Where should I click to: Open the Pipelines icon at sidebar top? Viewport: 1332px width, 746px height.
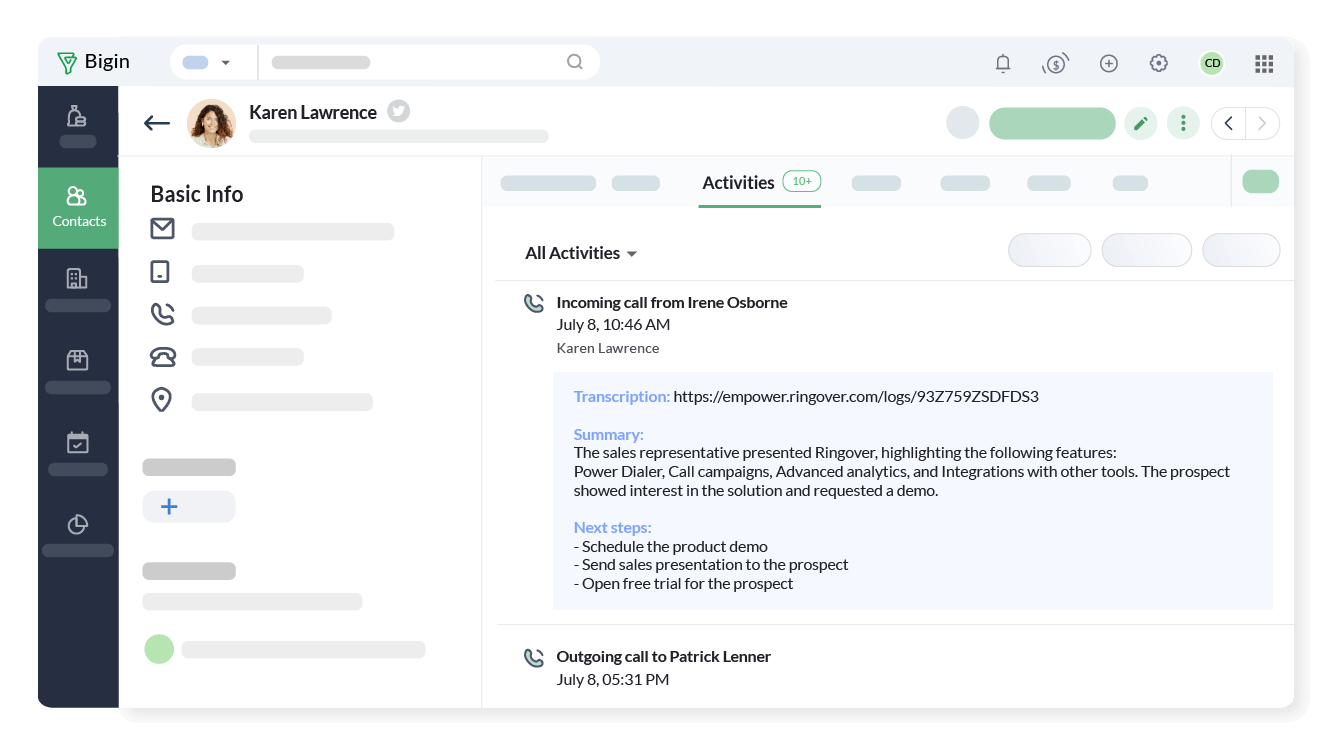(x=78, y=115)
